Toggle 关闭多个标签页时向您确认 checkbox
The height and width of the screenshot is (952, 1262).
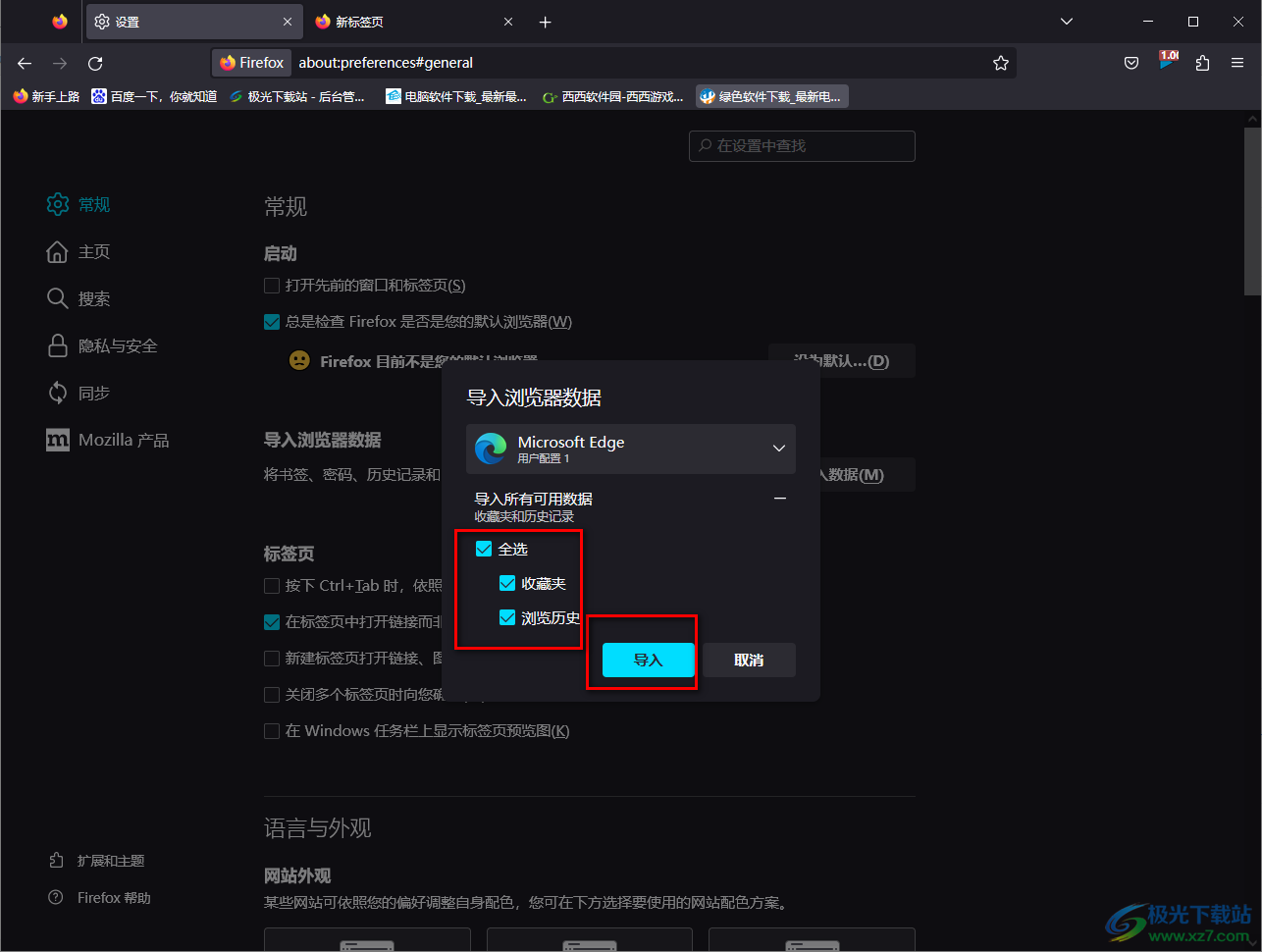(x=272, y=695)
